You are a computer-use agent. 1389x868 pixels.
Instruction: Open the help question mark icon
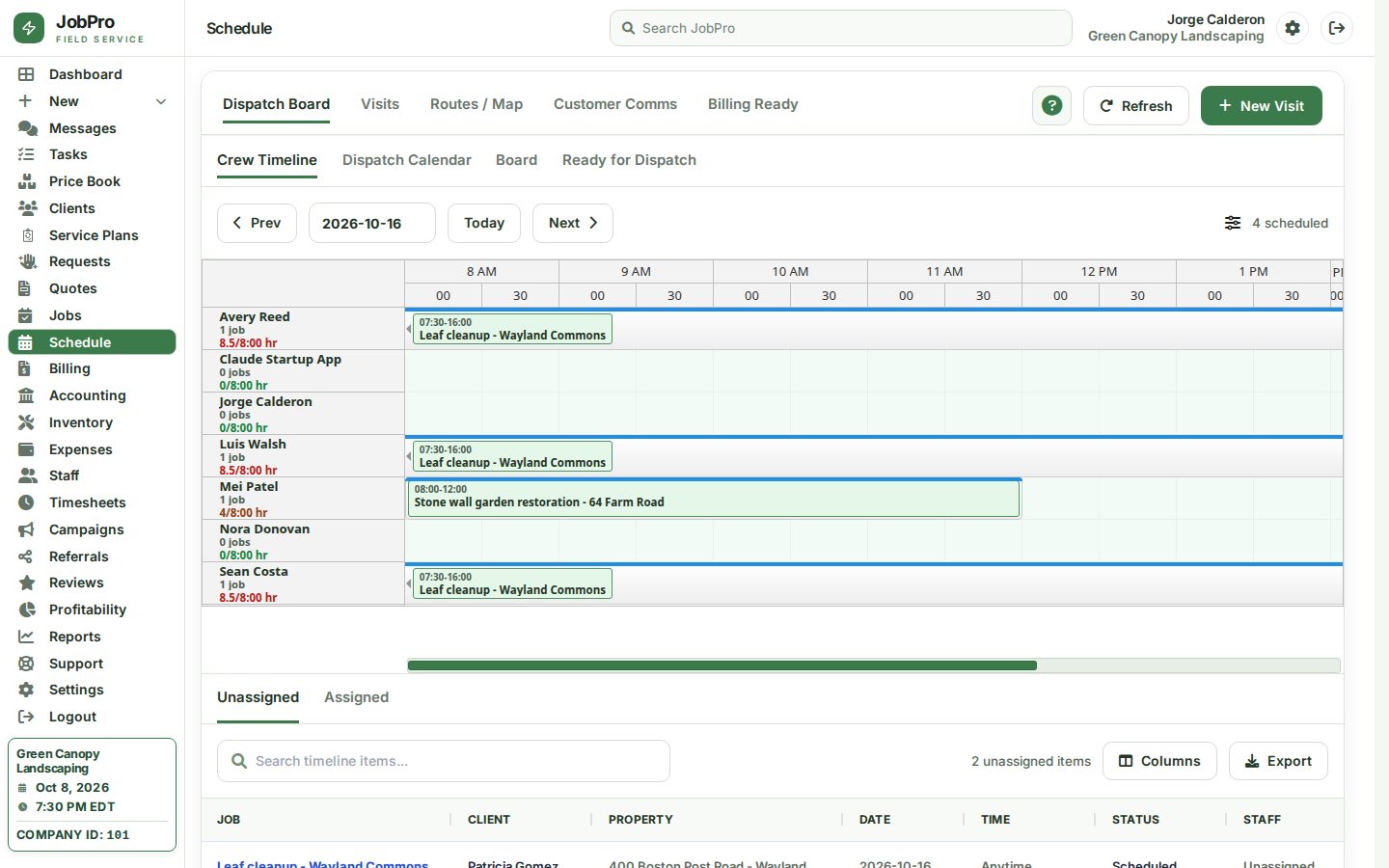(1051, 106)
